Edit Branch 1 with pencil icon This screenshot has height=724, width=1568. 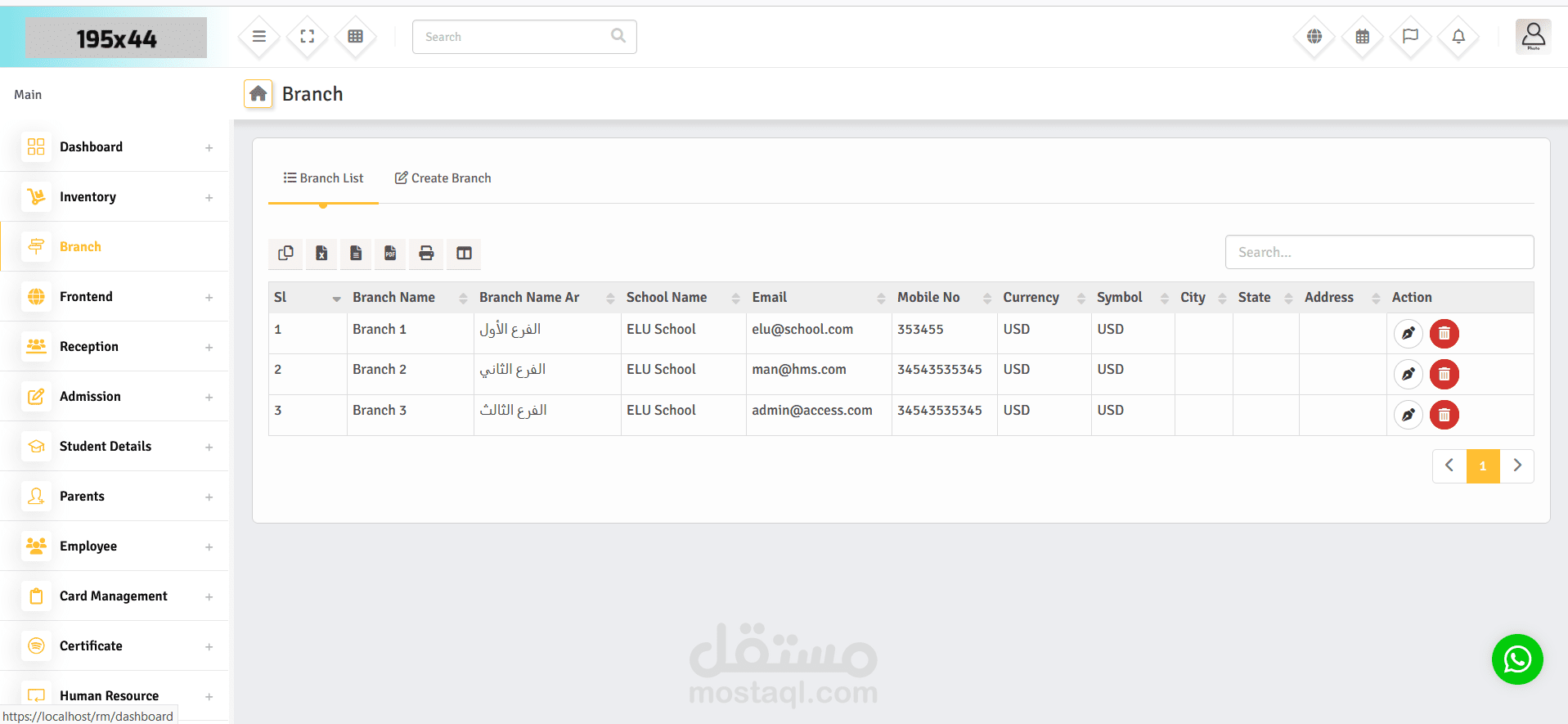click(1408, 334)
